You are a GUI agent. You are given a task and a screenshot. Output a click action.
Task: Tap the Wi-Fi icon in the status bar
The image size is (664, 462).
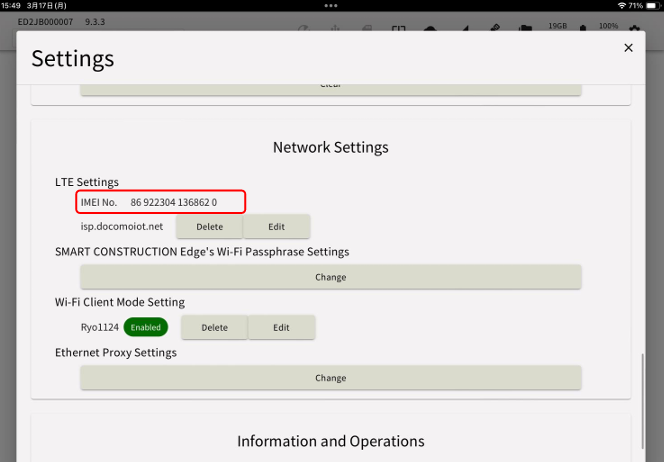622,6
